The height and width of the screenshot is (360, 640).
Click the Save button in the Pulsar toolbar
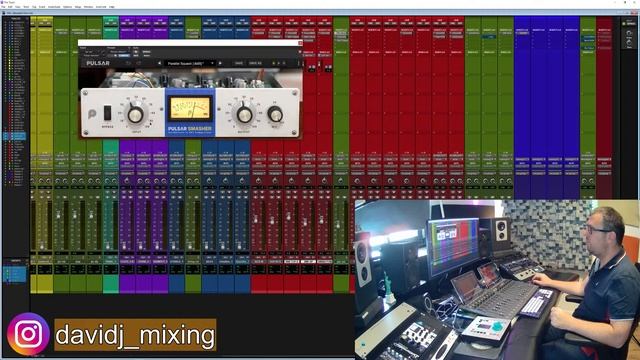click(239, 63)
